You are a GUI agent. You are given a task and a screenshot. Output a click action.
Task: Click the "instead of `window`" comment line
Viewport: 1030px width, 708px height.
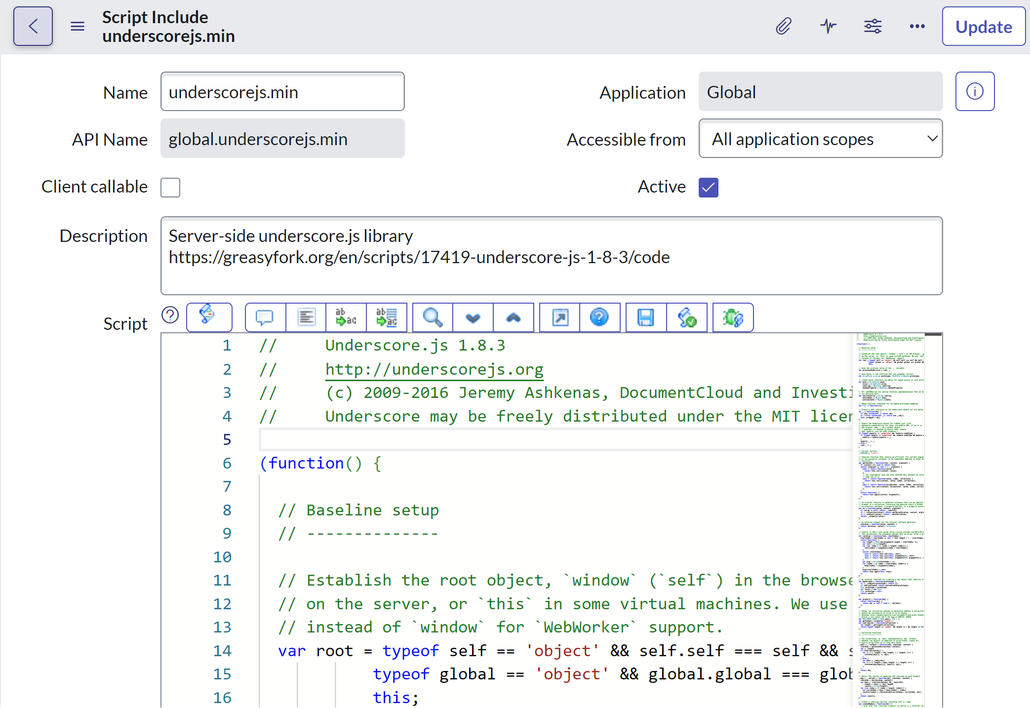point(501,627)
